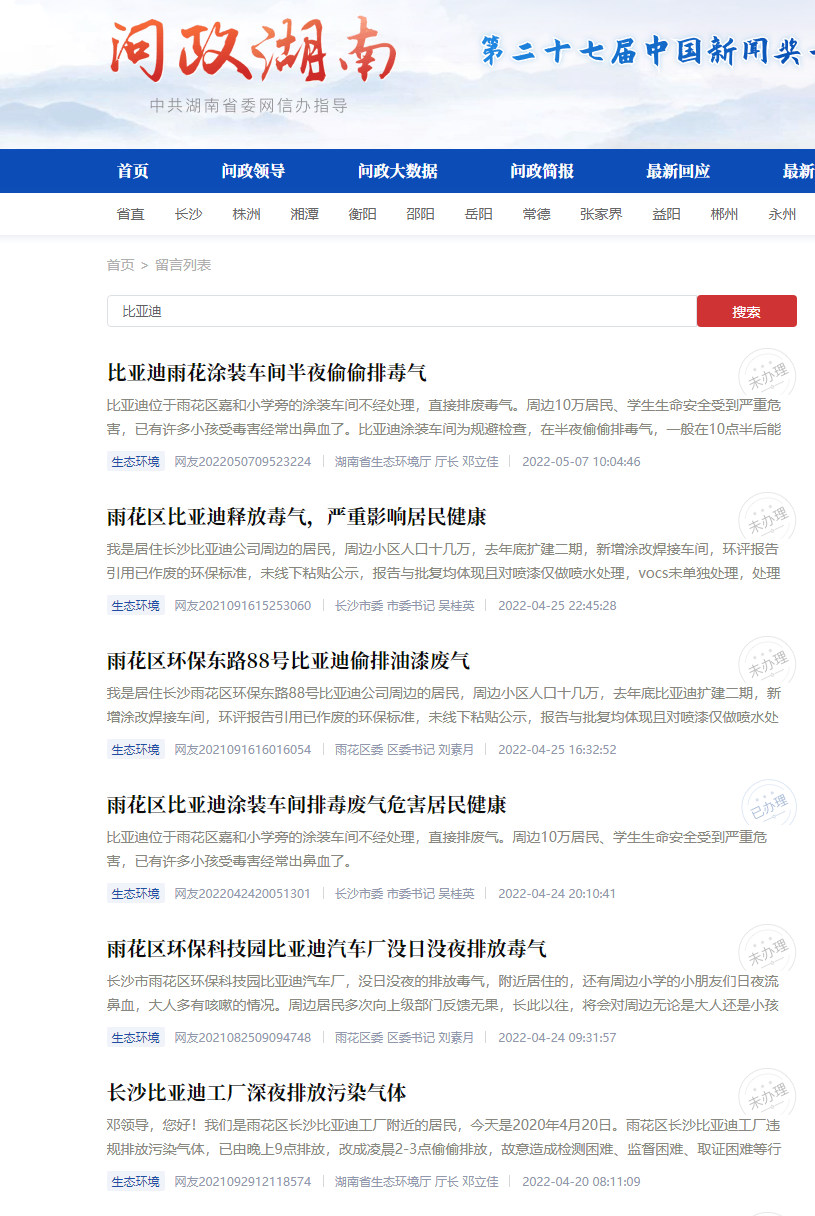Click the 中共湖南省委网信办指导 subtitle
This screenshot has height=1216, width=815.
(x=249, y=106)
